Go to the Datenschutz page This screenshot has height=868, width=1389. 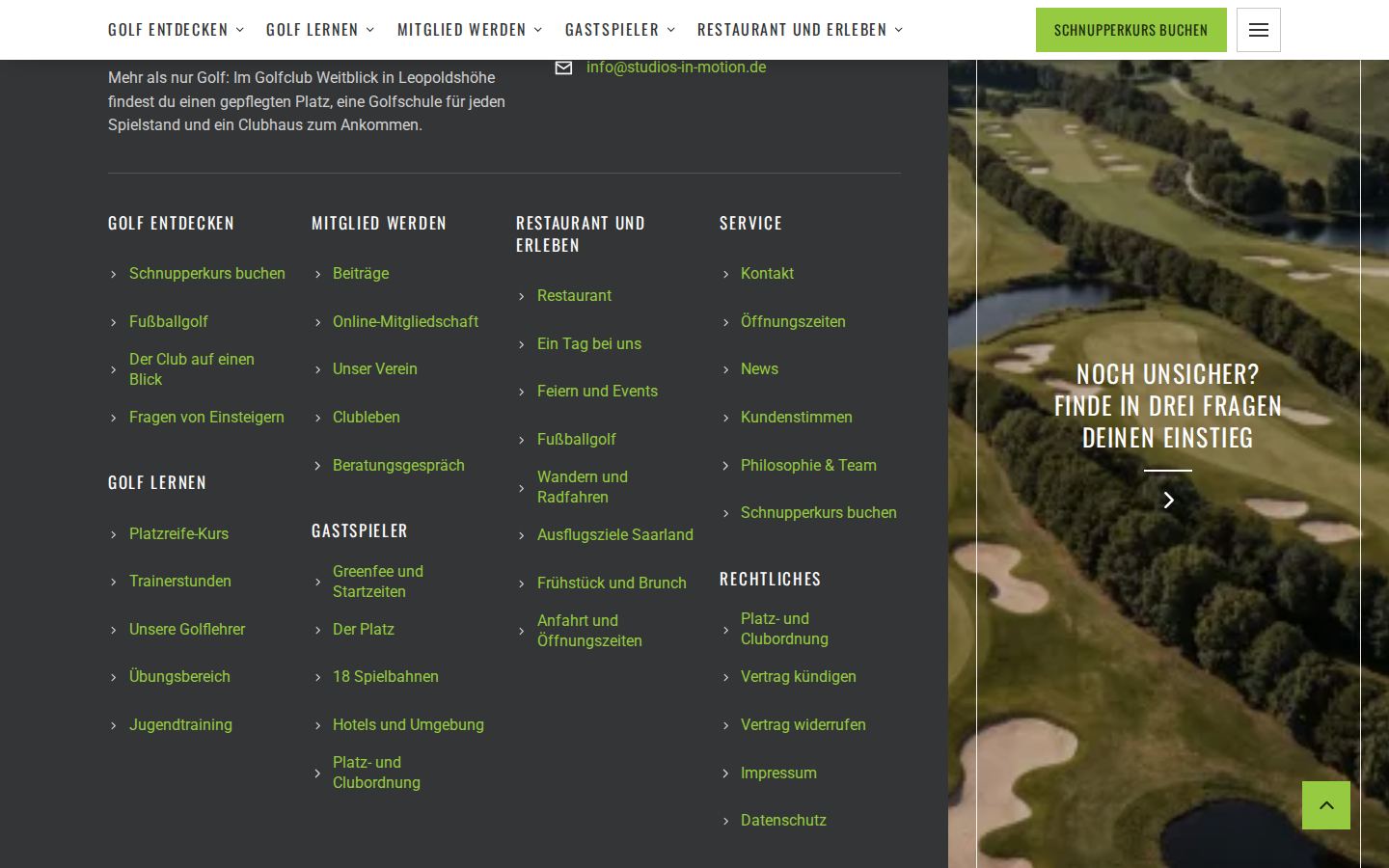tap(783, 820)
